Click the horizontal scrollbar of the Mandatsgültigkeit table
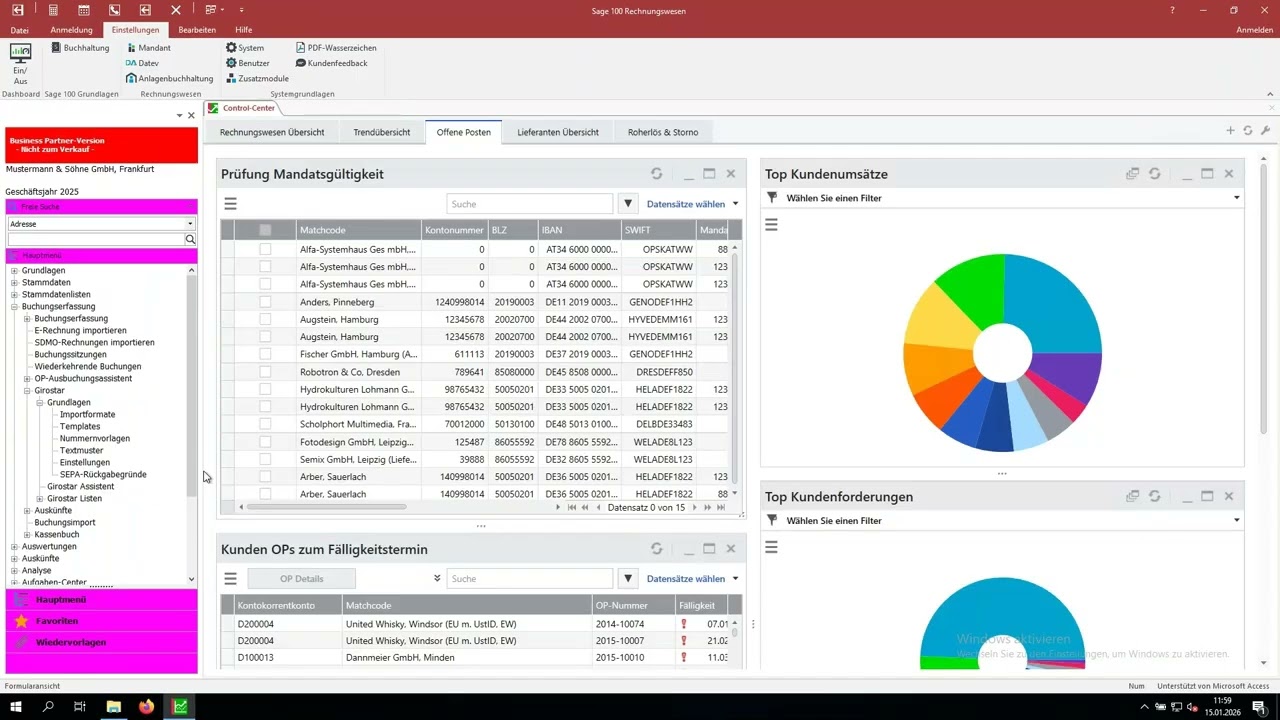This screenshot has width=1280, height=720. [326, 507]
